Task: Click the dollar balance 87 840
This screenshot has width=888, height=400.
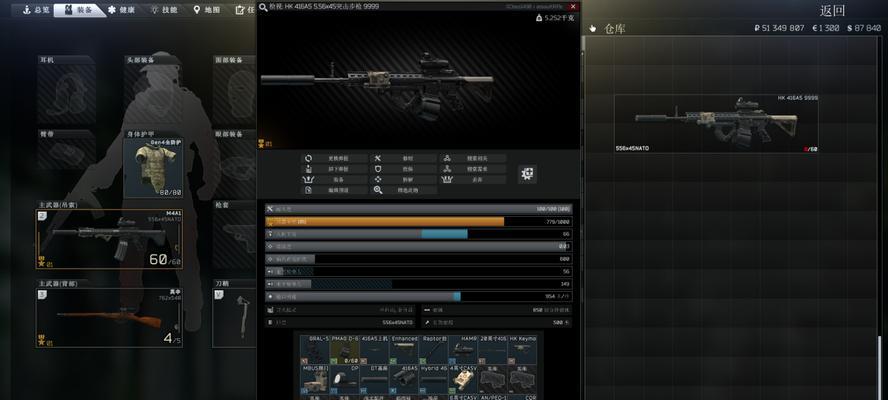Action: tap(864, 28)
